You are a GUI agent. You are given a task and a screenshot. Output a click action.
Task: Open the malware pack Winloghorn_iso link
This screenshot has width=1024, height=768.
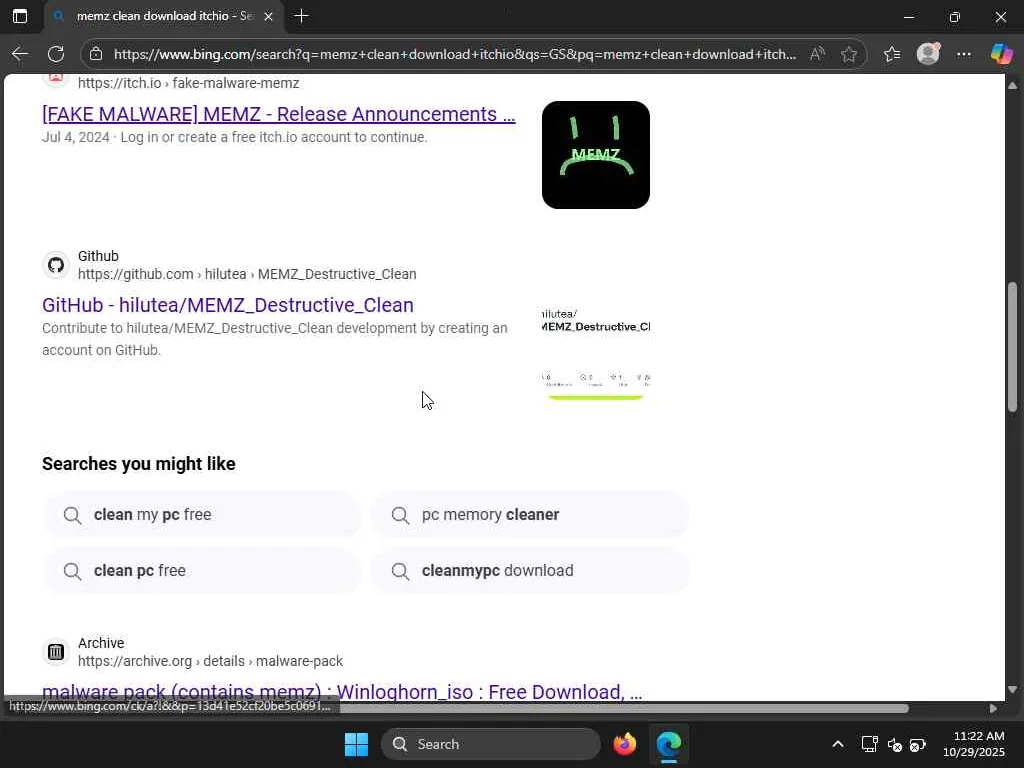pos(342,692)
